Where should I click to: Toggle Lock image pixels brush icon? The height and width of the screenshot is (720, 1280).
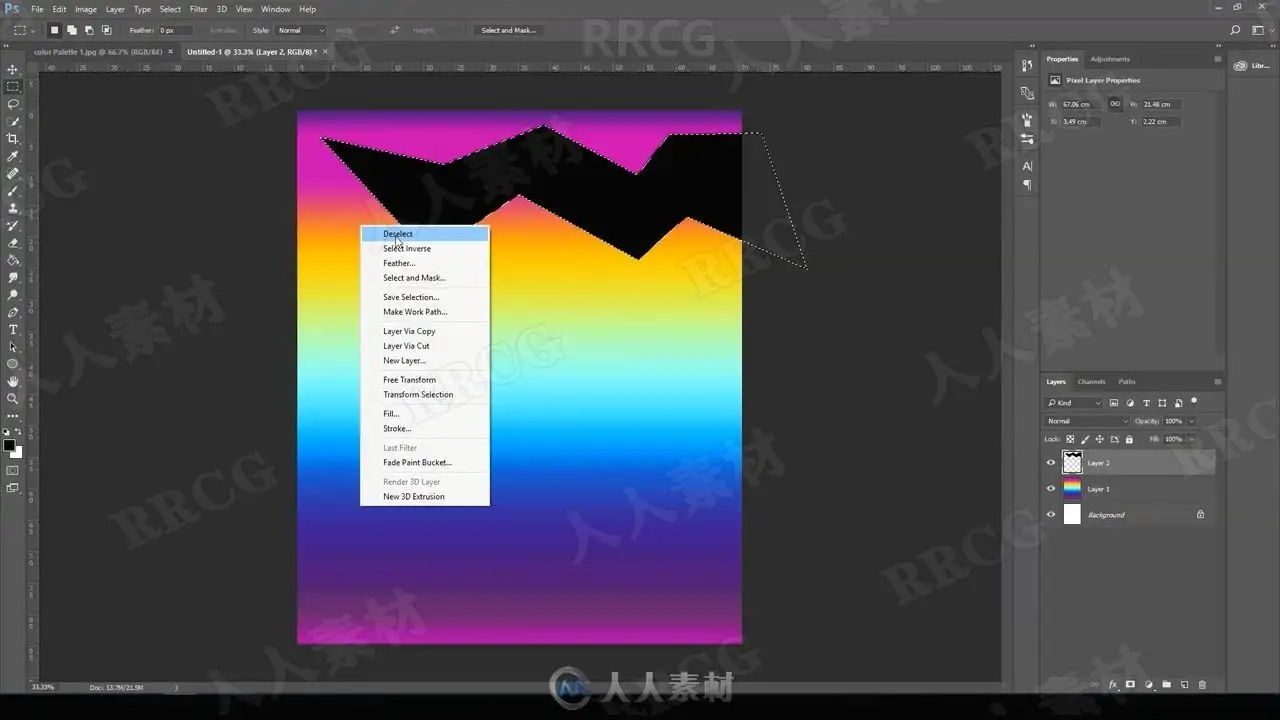click(x=1085, y=439)
